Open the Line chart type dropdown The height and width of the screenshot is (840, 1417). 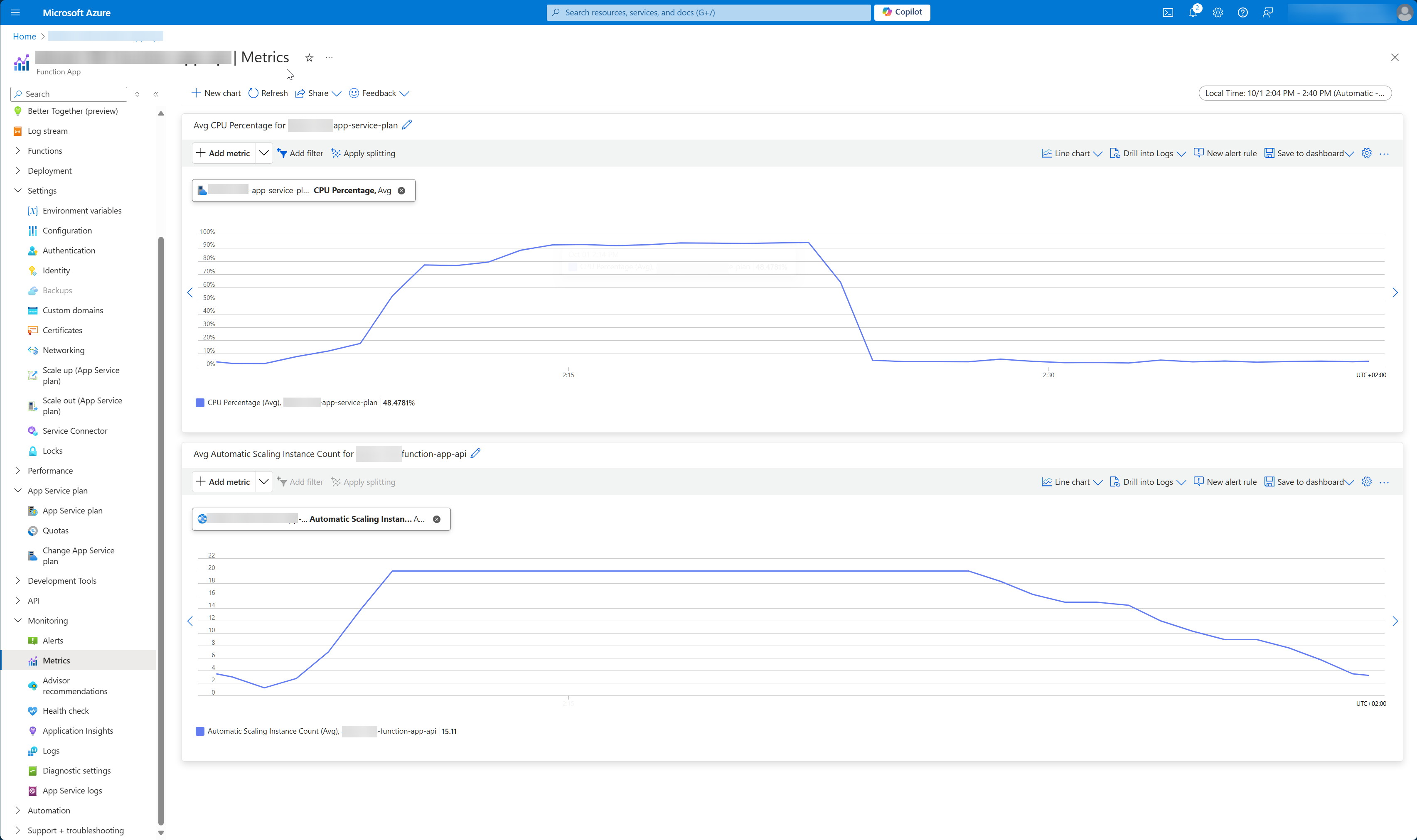[1099, 153]
